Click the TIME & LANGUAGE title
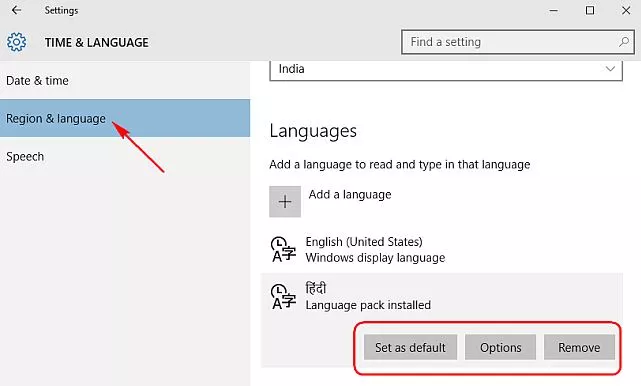641x386 pixels. [x=96, y=43]
